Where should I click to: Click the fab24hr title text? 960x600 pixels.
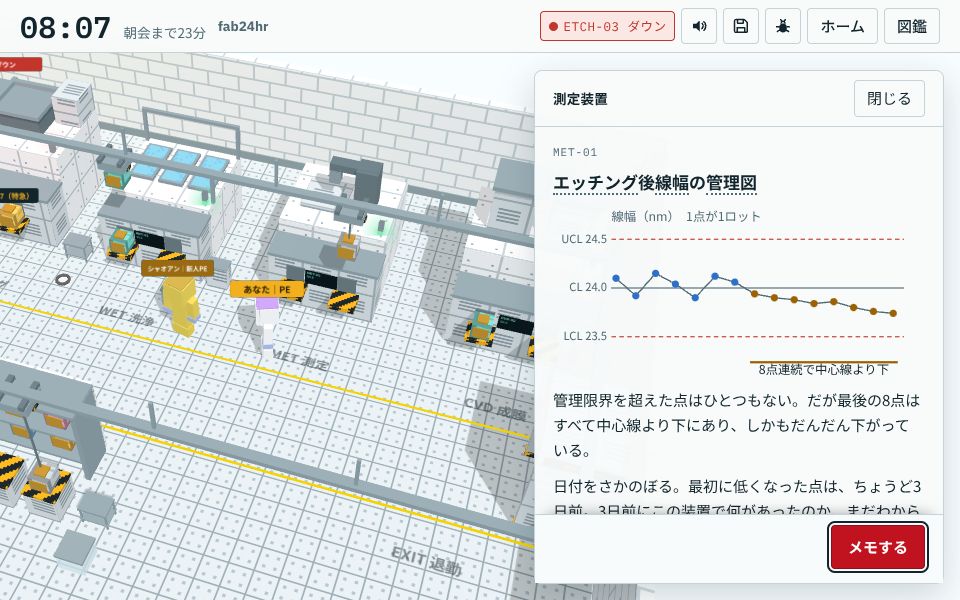(243, 27)
